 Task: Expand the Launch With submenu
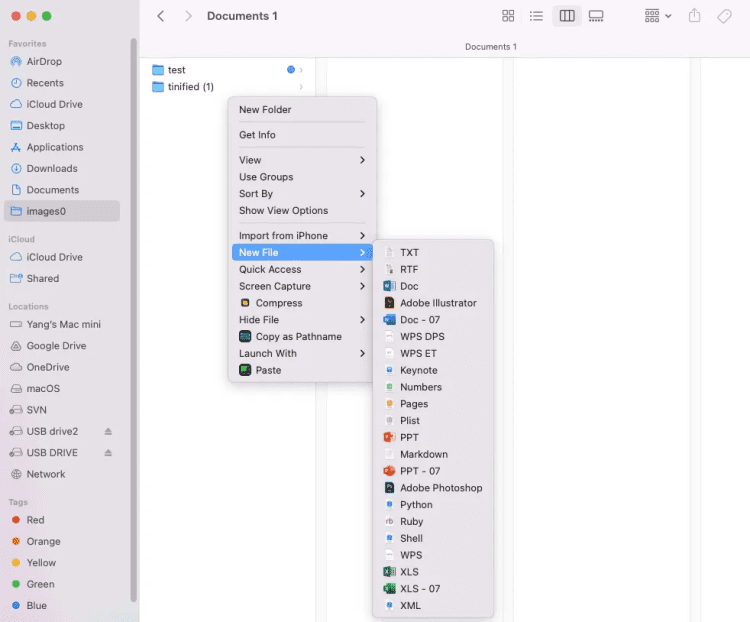302,353
